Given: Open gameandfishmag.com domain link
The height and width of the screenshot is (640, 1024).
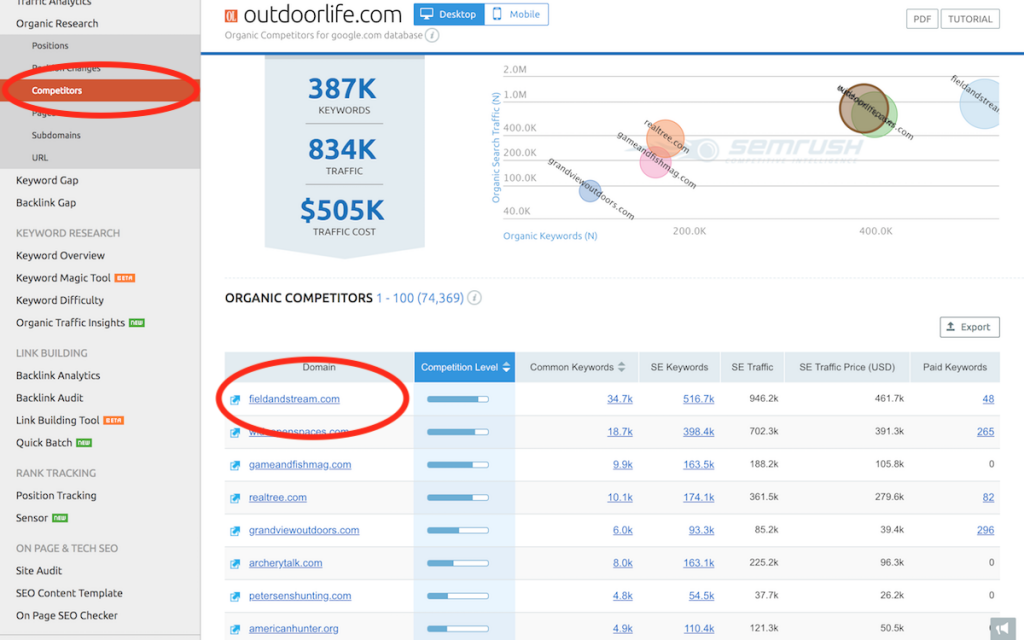Looking at the screenshot, I should tap(300, 465).
